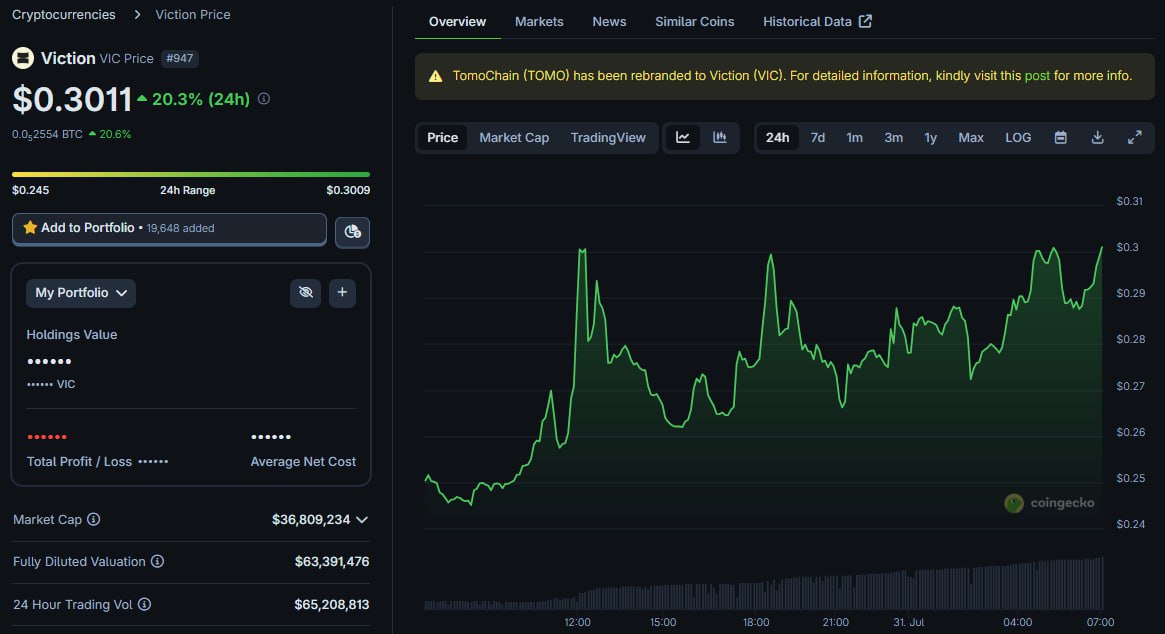The width and height of the screenshot is (1165, 634).
Task: Select 24h chart range
Action: 777,138
